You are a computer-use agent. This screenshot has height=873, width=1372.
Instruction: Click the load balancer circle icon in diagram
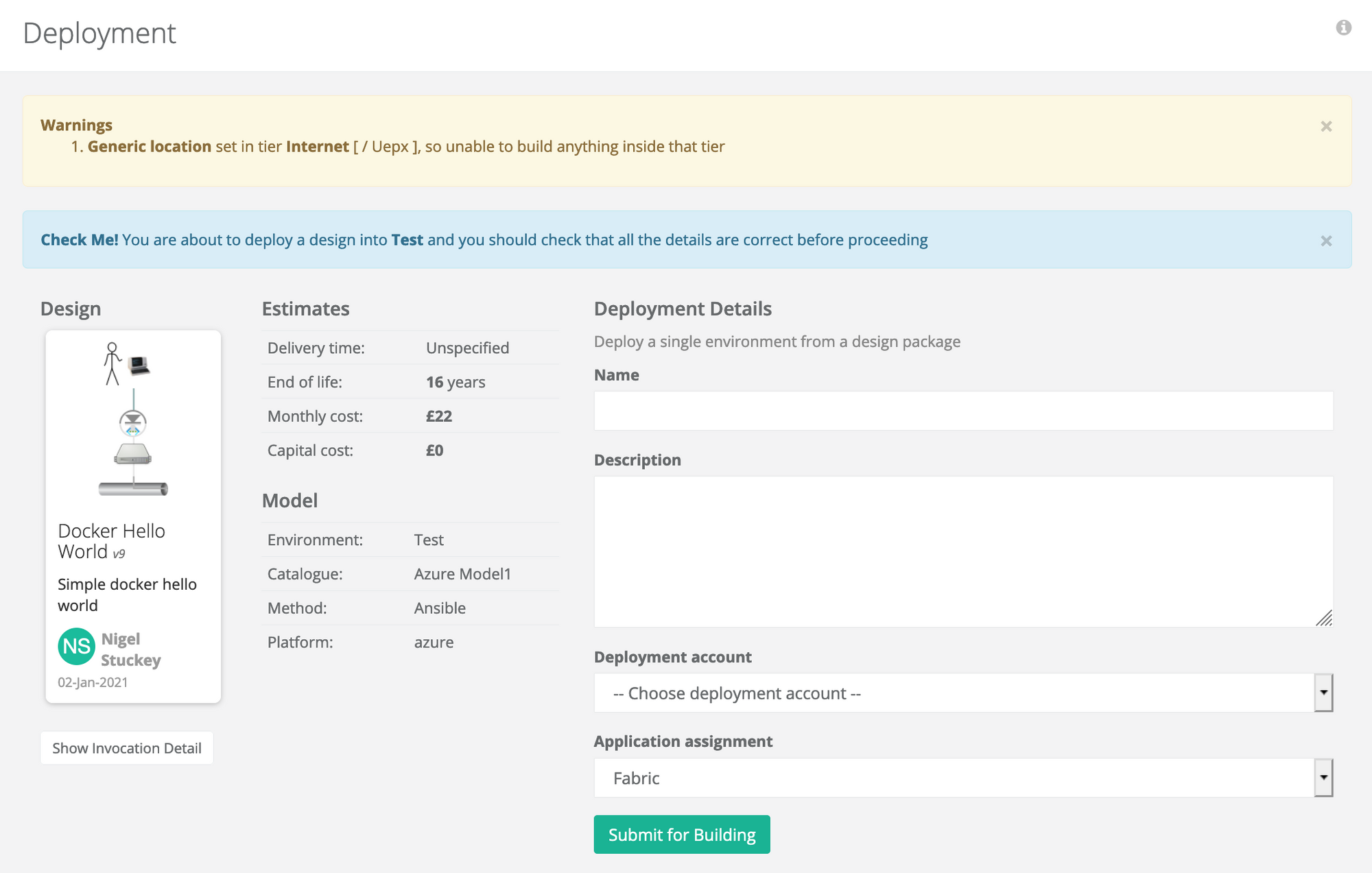(x=133, y=422)
